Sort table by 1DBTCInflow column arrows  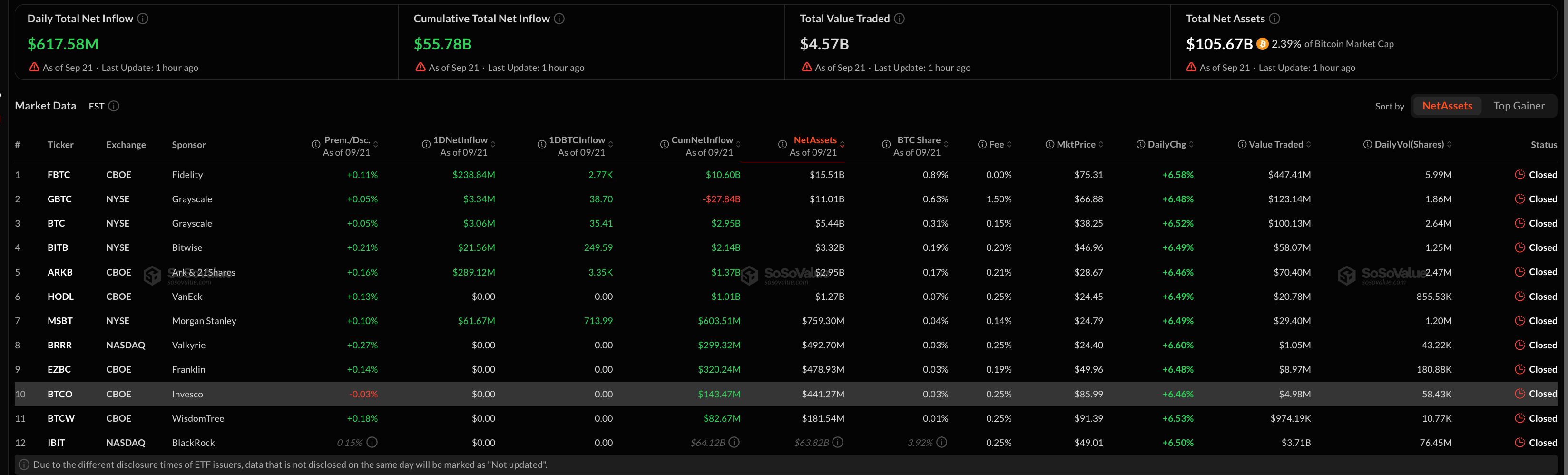(x=610, y=144)
